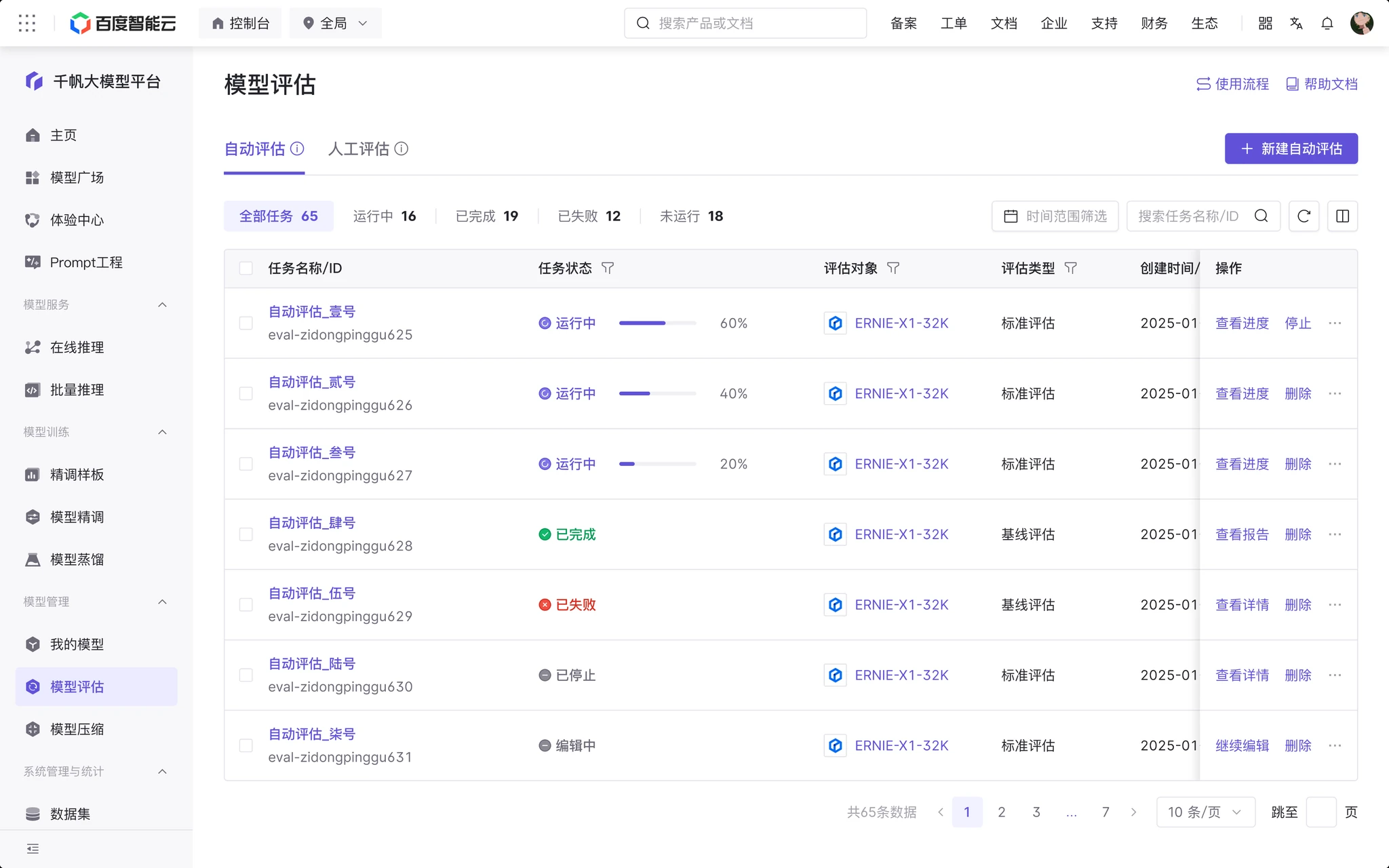Image resolution: width=1389 pixels, height=868 pixels.
Task: Open column settings icon
Action: click(x=1342, y=216)
